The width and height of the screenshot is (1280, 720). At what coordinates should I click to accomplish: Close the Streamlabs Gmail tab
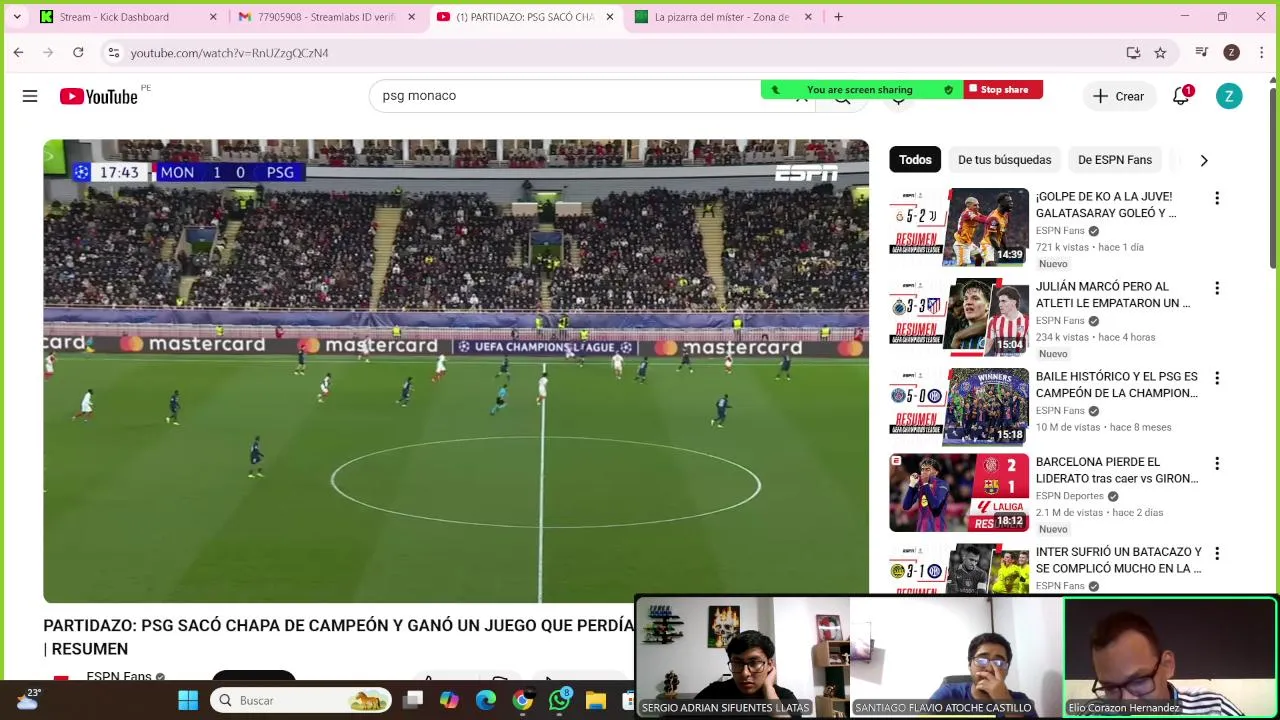click(411, 17)
